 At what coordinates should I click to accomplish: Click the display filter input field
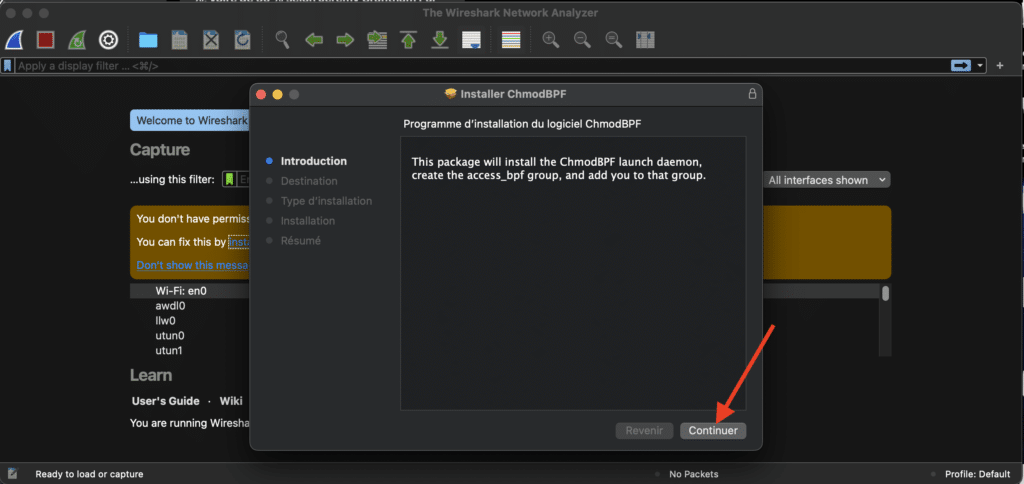(x=482, y=66)
